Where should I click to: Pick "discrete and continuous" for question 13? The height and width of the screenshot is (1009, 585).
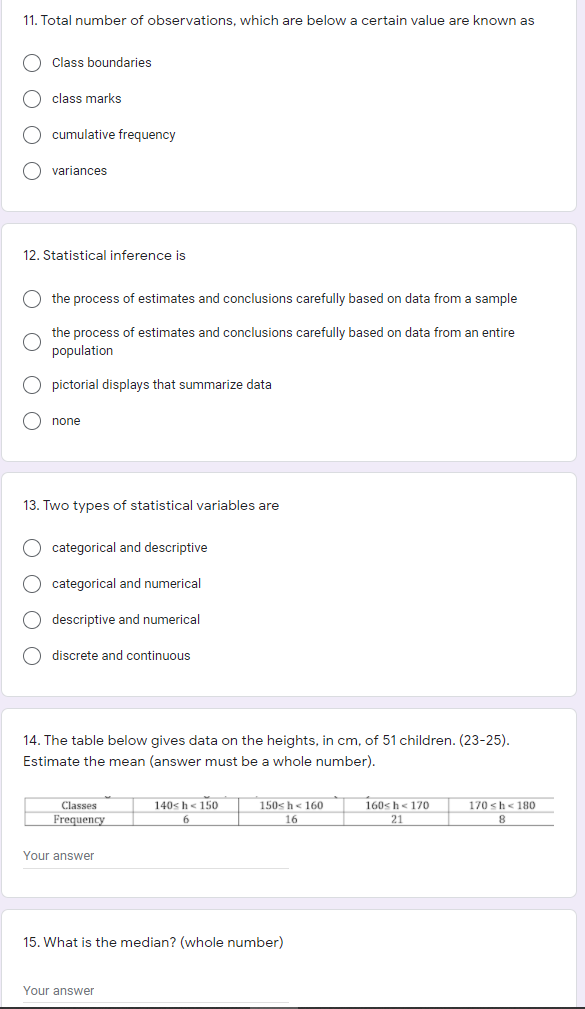31,655
